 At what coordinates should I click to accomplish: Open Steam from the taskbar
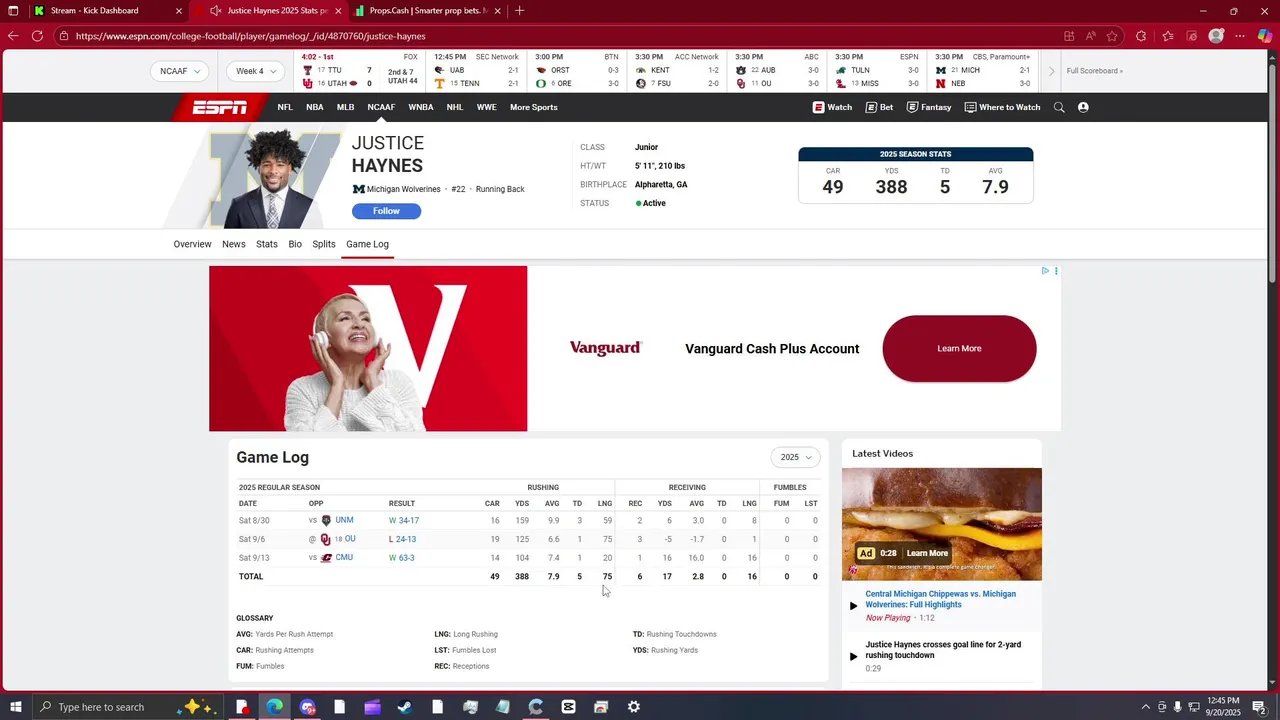(x=404, y=707)
